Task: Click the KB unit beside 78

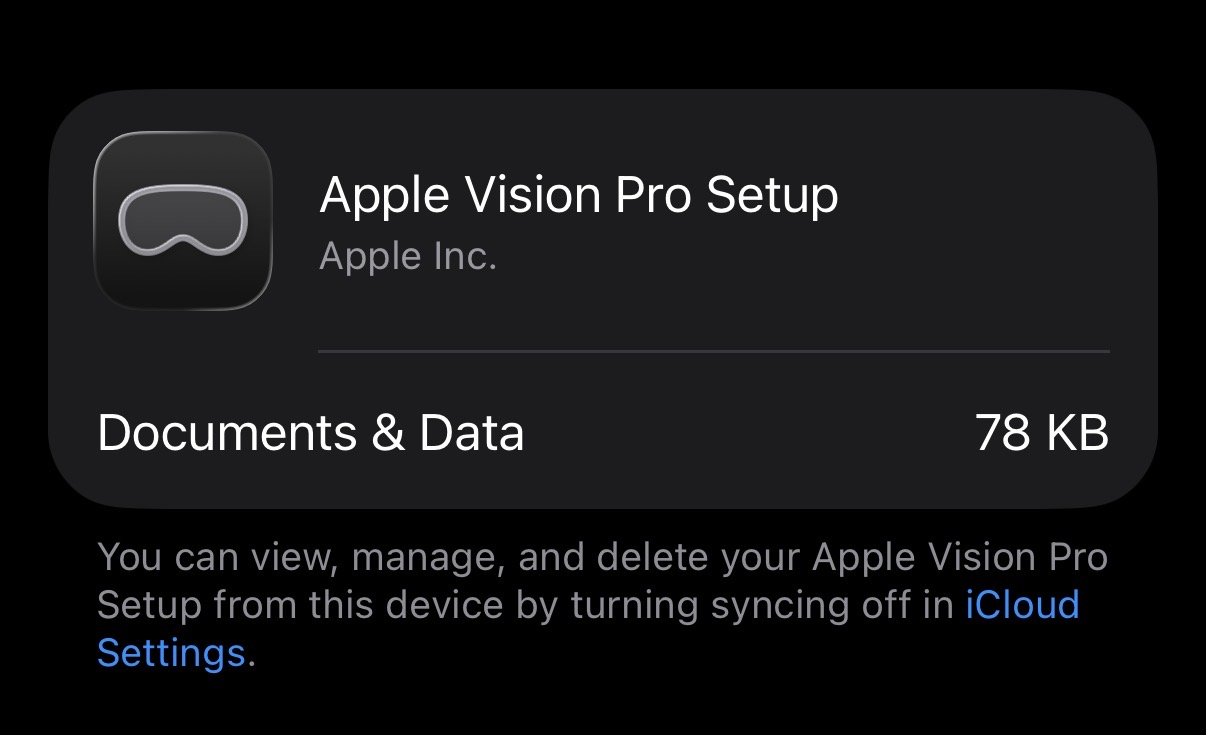Action: click(1075, 434)
